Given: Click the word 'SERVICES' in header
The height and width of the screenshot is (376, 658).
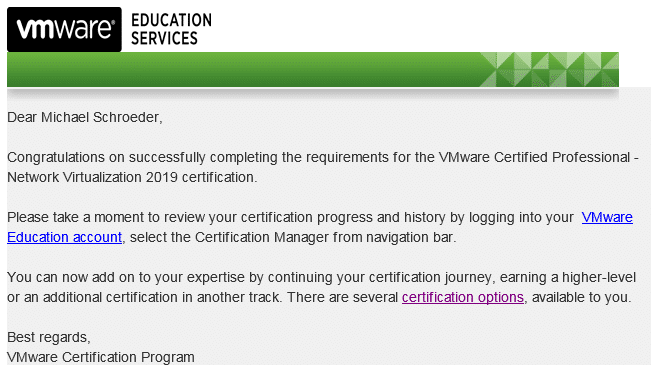Looking at the screenshot, I should pos(164,38).
